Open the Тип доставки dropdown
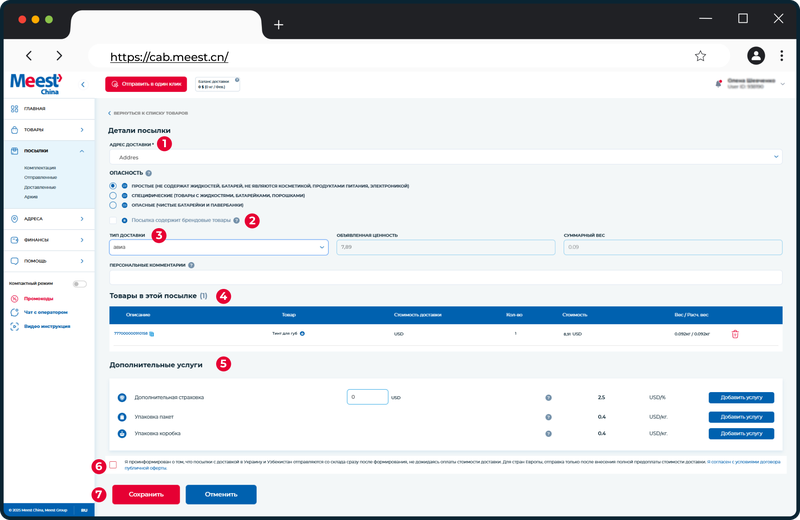Image resolution: width=800 pixels, height=520 pixels. (x=218, y=247)
